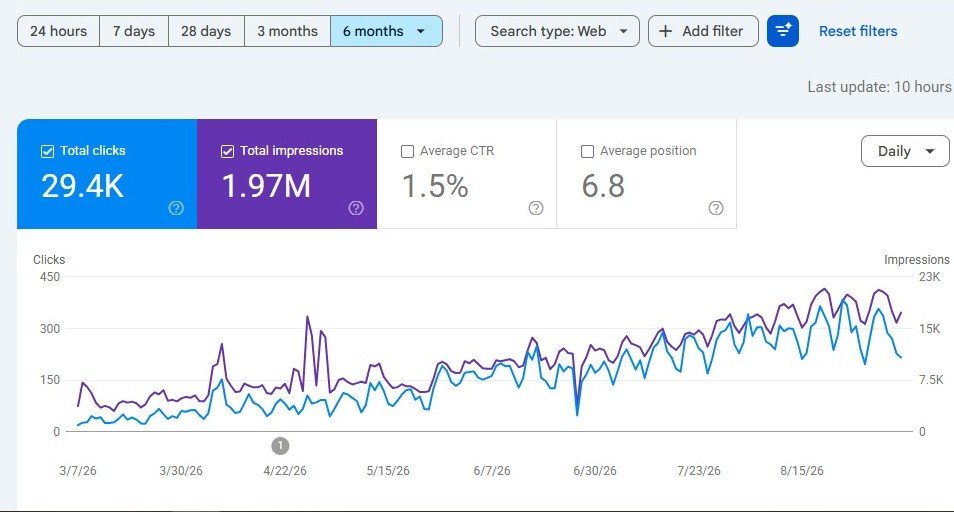Click the 3/30/26 axis date label
The width and height of the screenshot is (954, 512).
coord(181,471)
